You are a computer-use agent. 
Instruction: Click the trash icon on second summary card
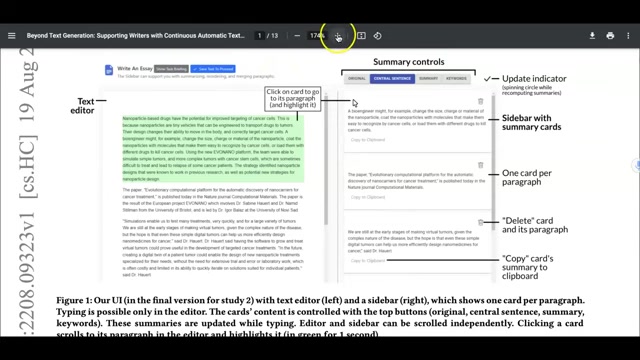[480, 165]
